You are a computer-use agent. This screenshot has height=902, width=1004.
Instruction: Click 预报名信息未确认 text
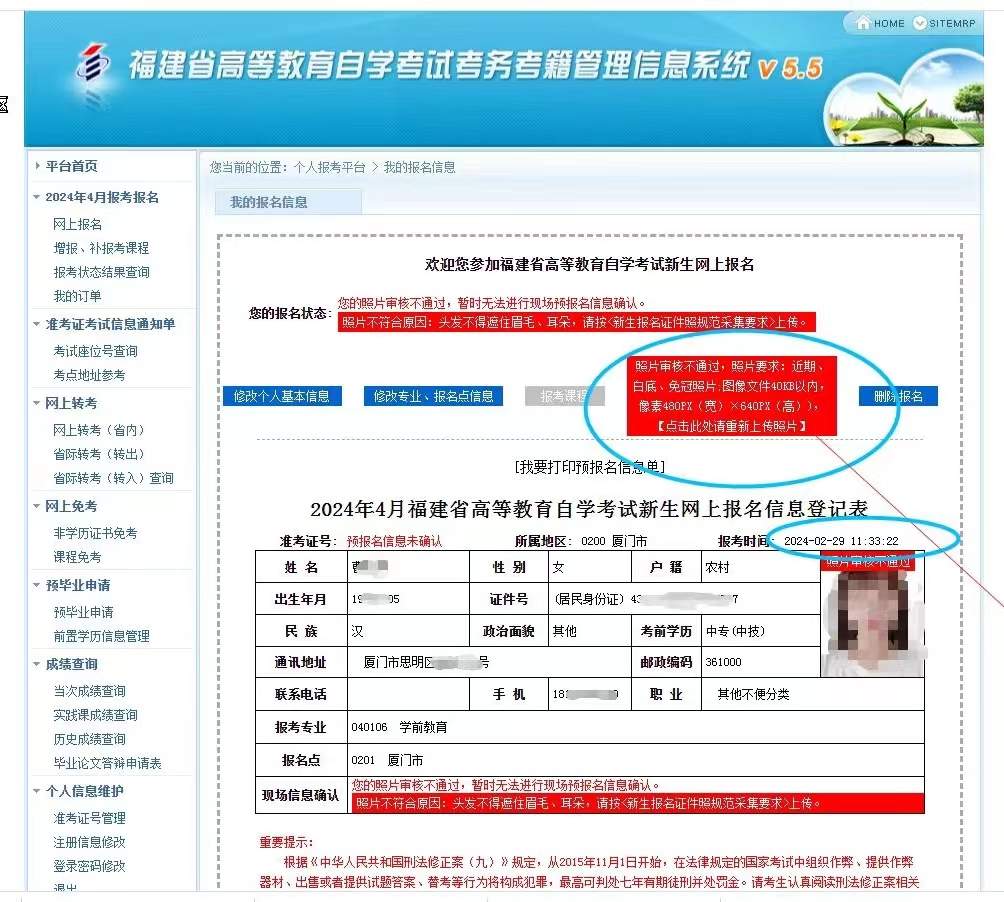pyautogui.click(x=394, y=542)
